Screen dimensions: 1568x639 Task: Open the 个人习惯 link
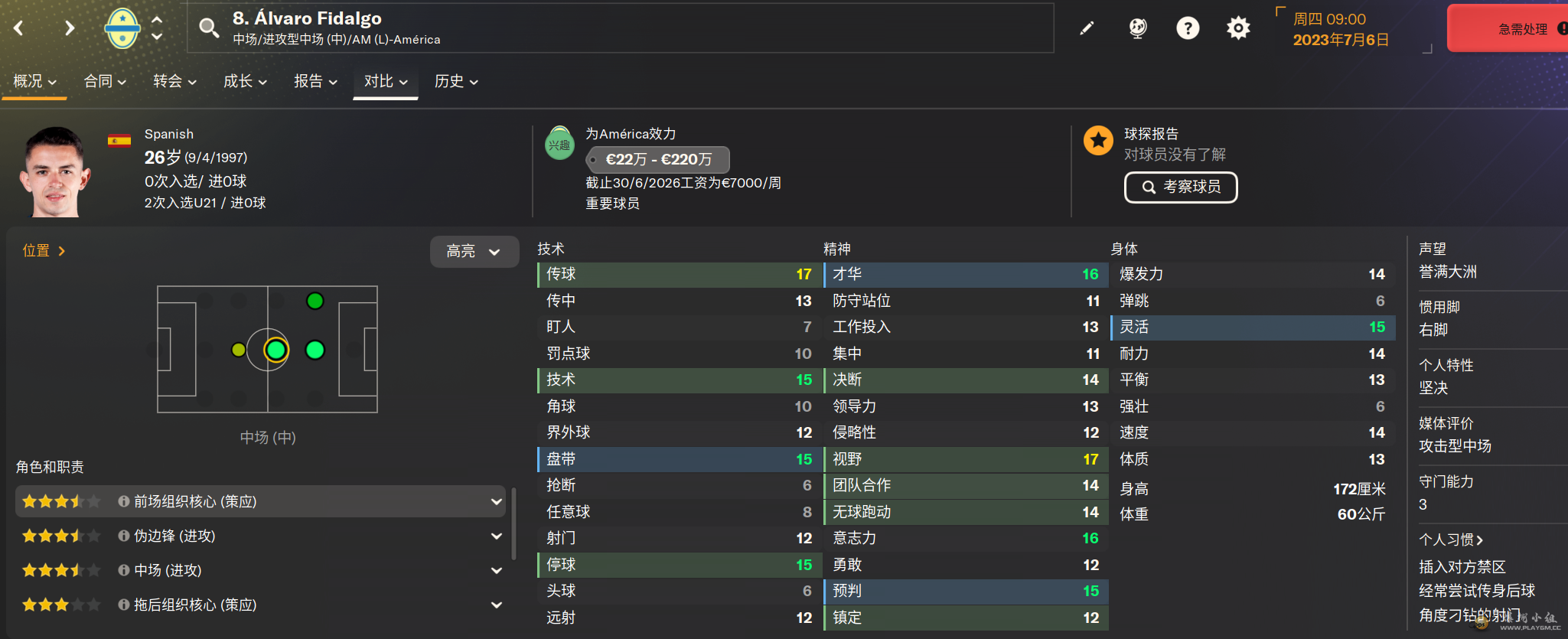coord(1450,540)
